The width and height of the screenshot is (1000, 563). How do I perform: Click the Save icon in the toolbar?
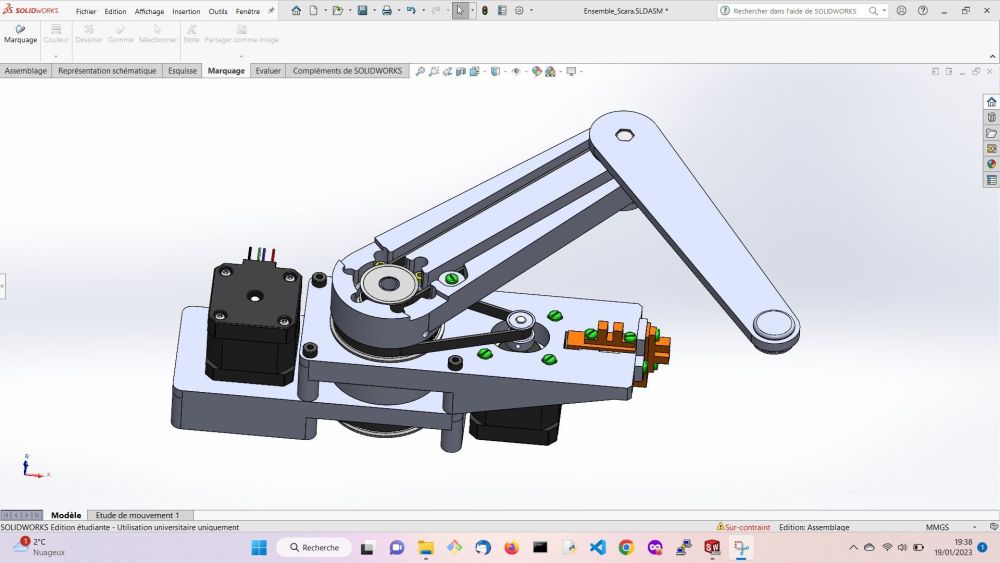coord(362,11)
